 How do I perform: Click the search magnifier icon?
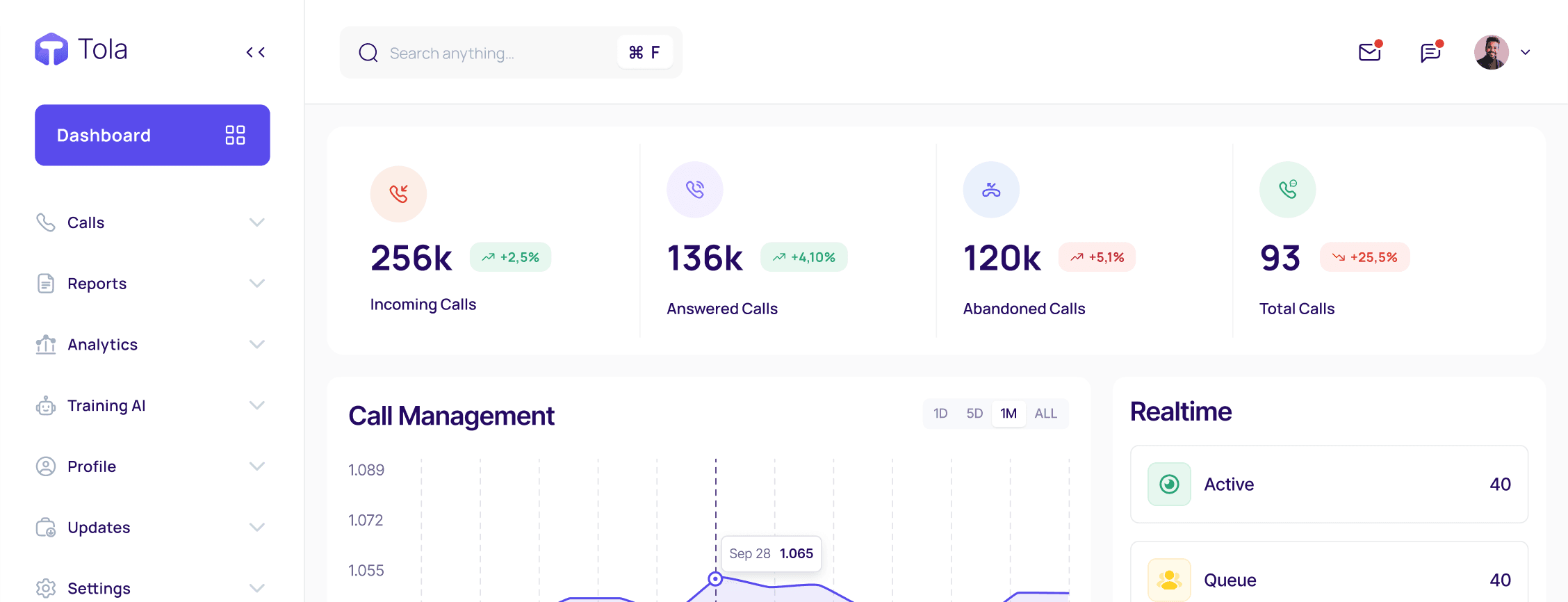click(368, 53)
